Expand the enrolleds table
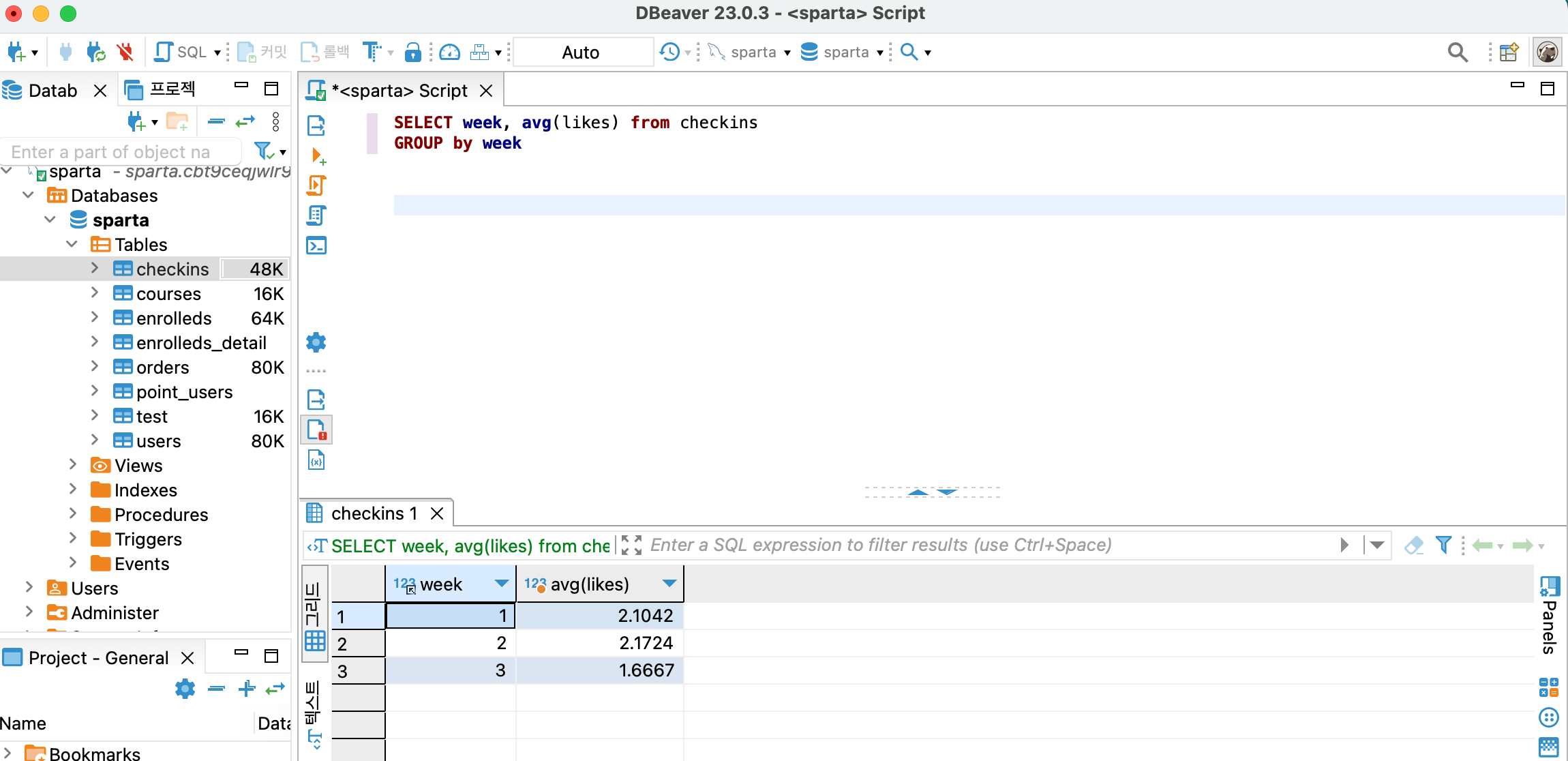This screenshot has width=1568, height=761. pos(95,318)
